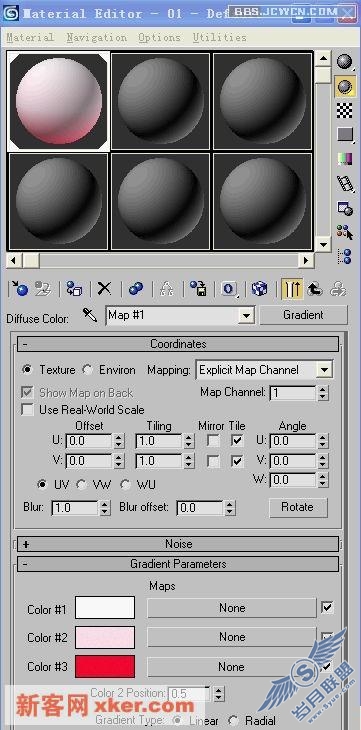Screen dimensions: 361x730
Task: Uncheck the U Tile checkbox
Action: coord(238,440)
